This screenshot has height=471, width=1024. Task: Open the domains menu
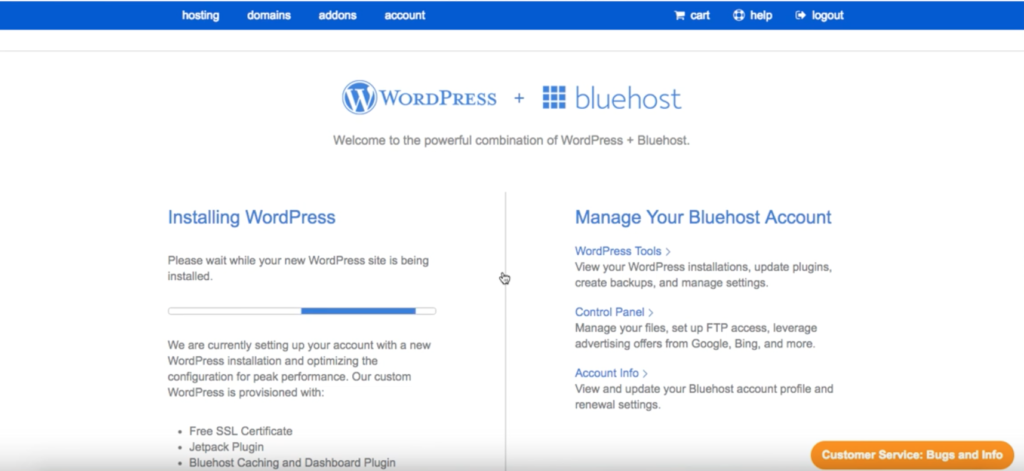[268, 16]
